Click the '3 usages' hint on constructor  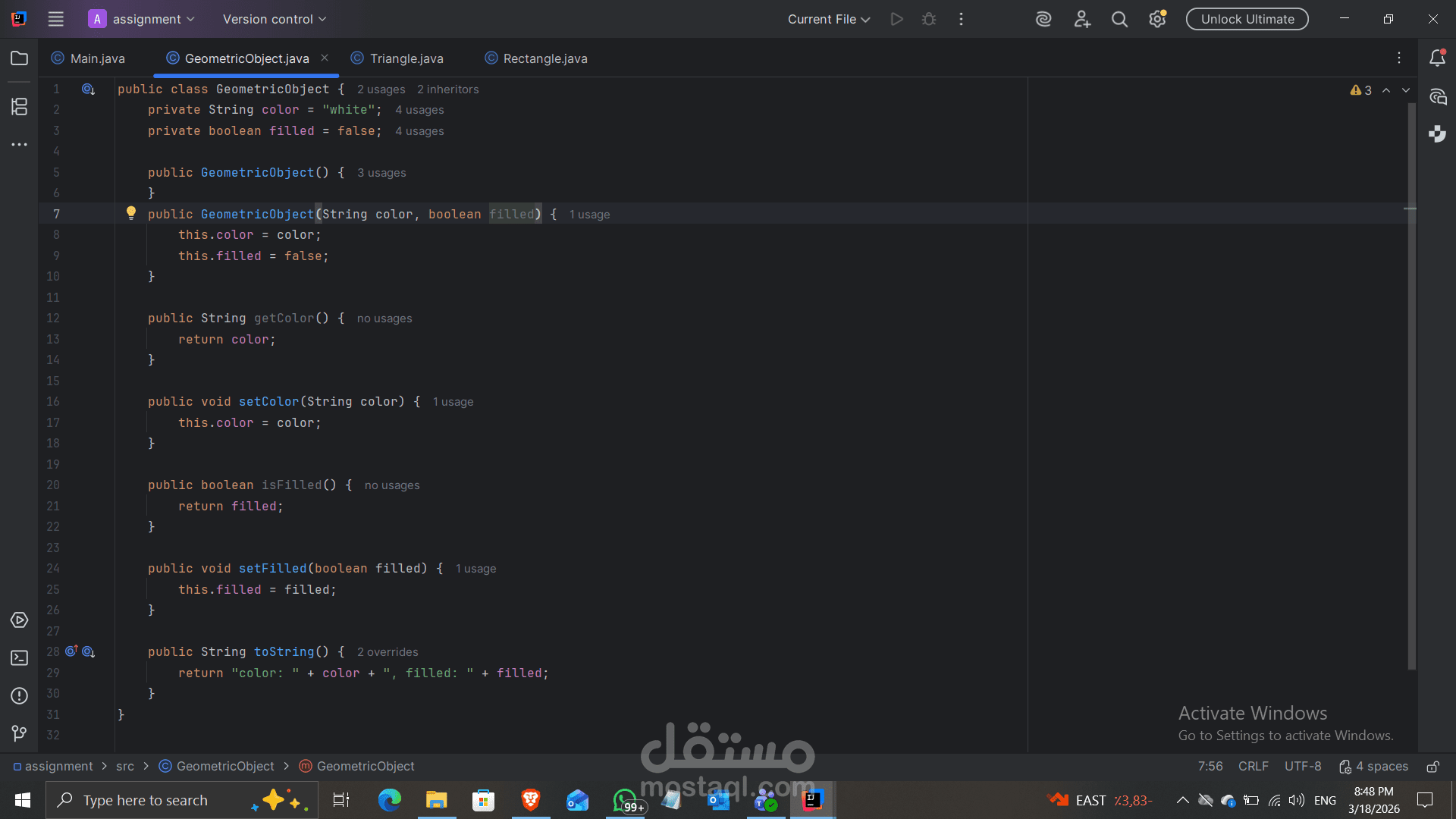381,173
